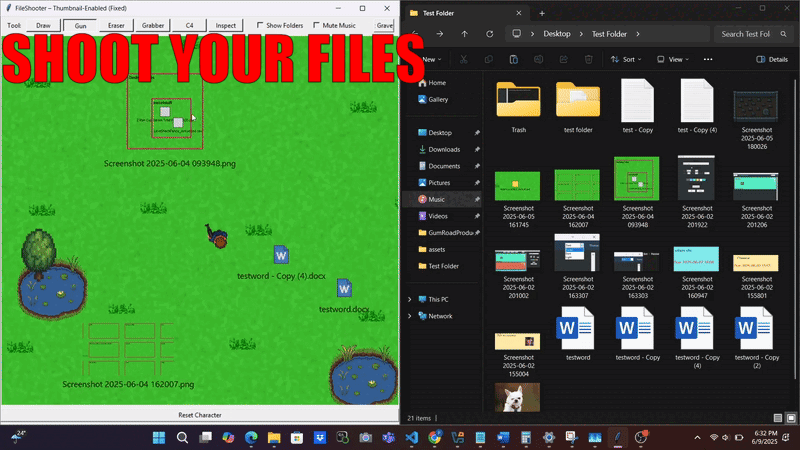Select Downloads in the navigation pane
This screenshot has height=450, width=800.
pos(444,149)
